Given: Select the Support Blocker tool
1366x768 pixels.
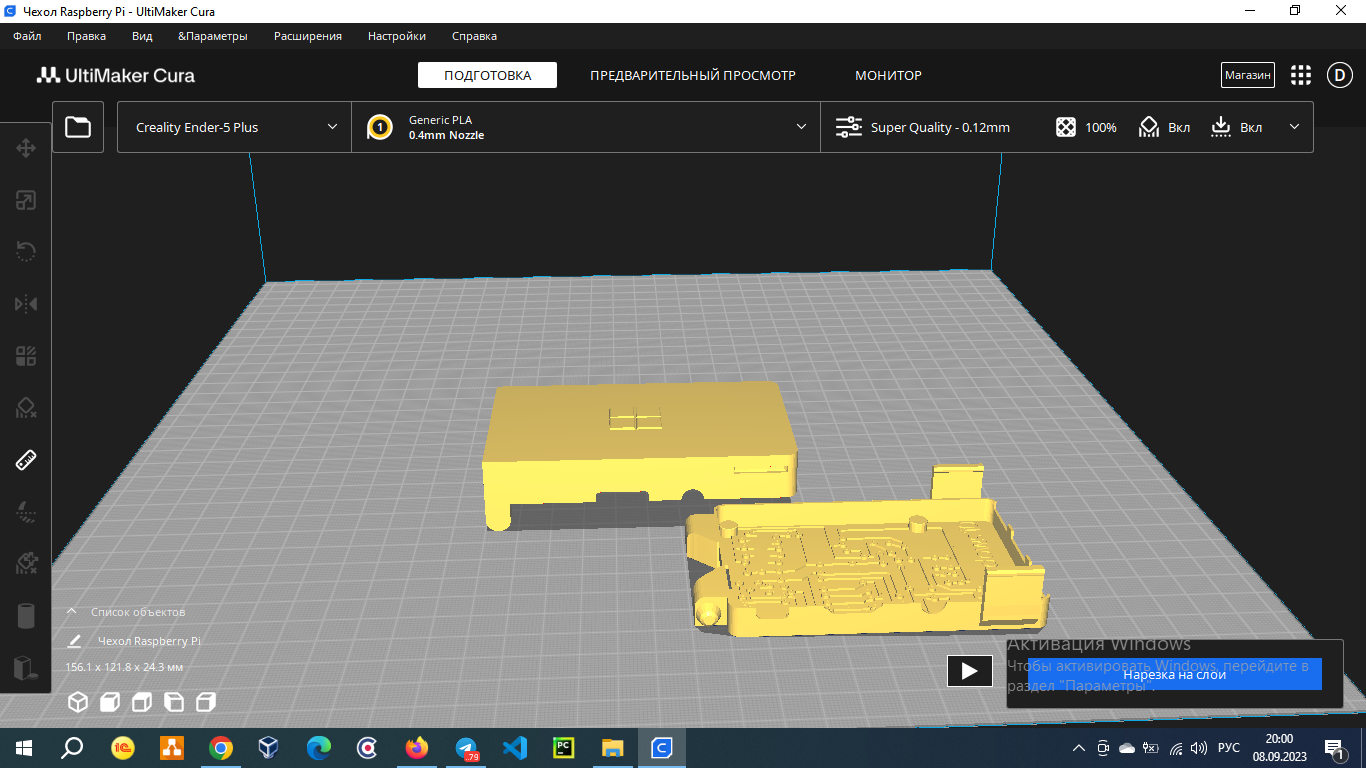Looking at the screenshot, I should [26, 408].
